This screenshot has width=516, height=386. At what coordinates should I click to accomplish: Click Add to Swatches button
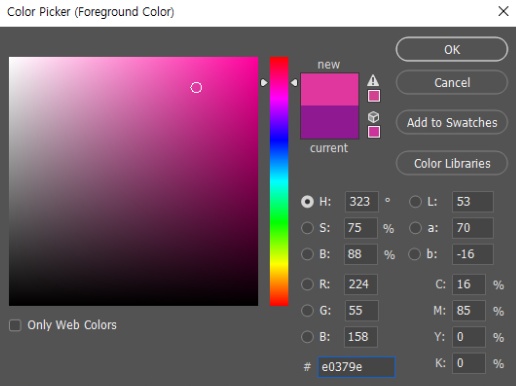[x=452, y=122]
